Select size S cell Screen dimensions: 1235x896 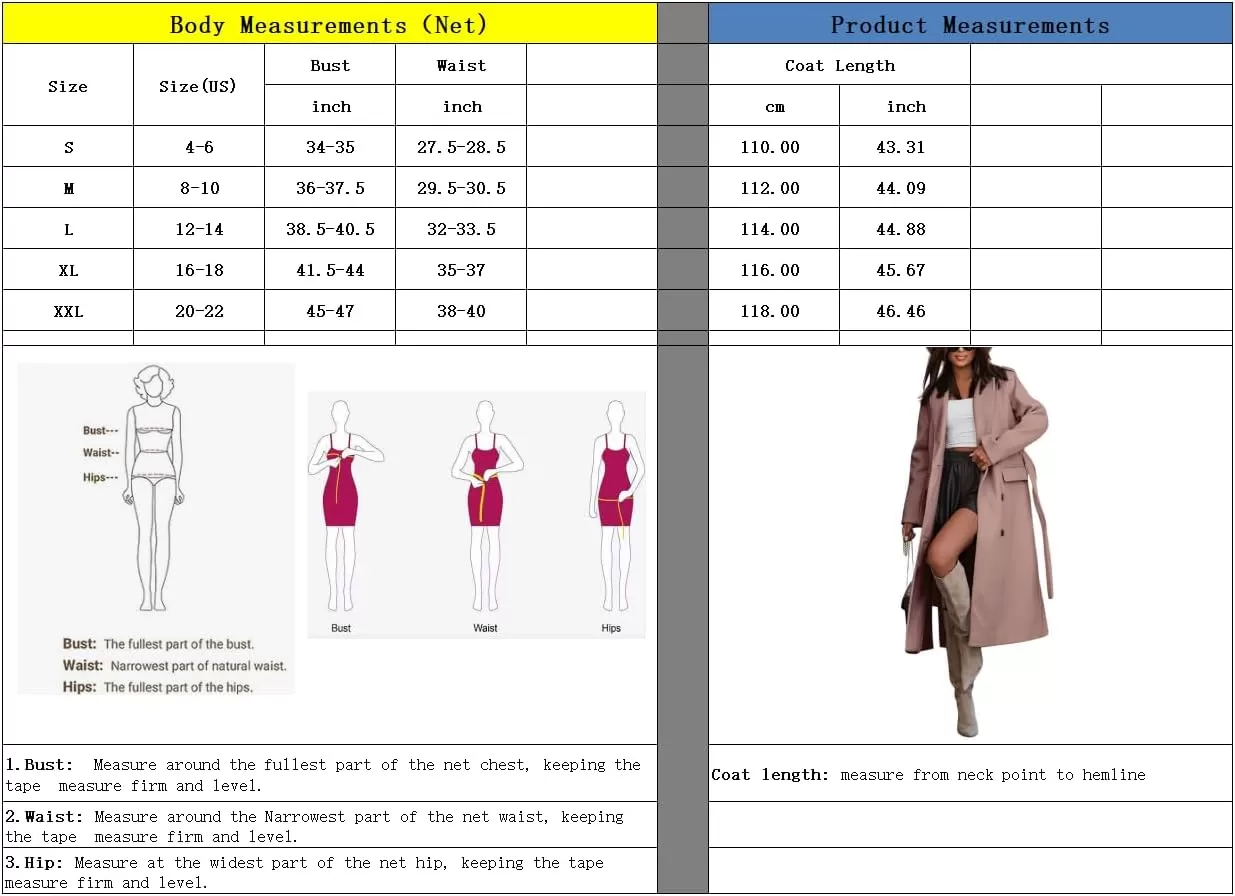point(68,147)
